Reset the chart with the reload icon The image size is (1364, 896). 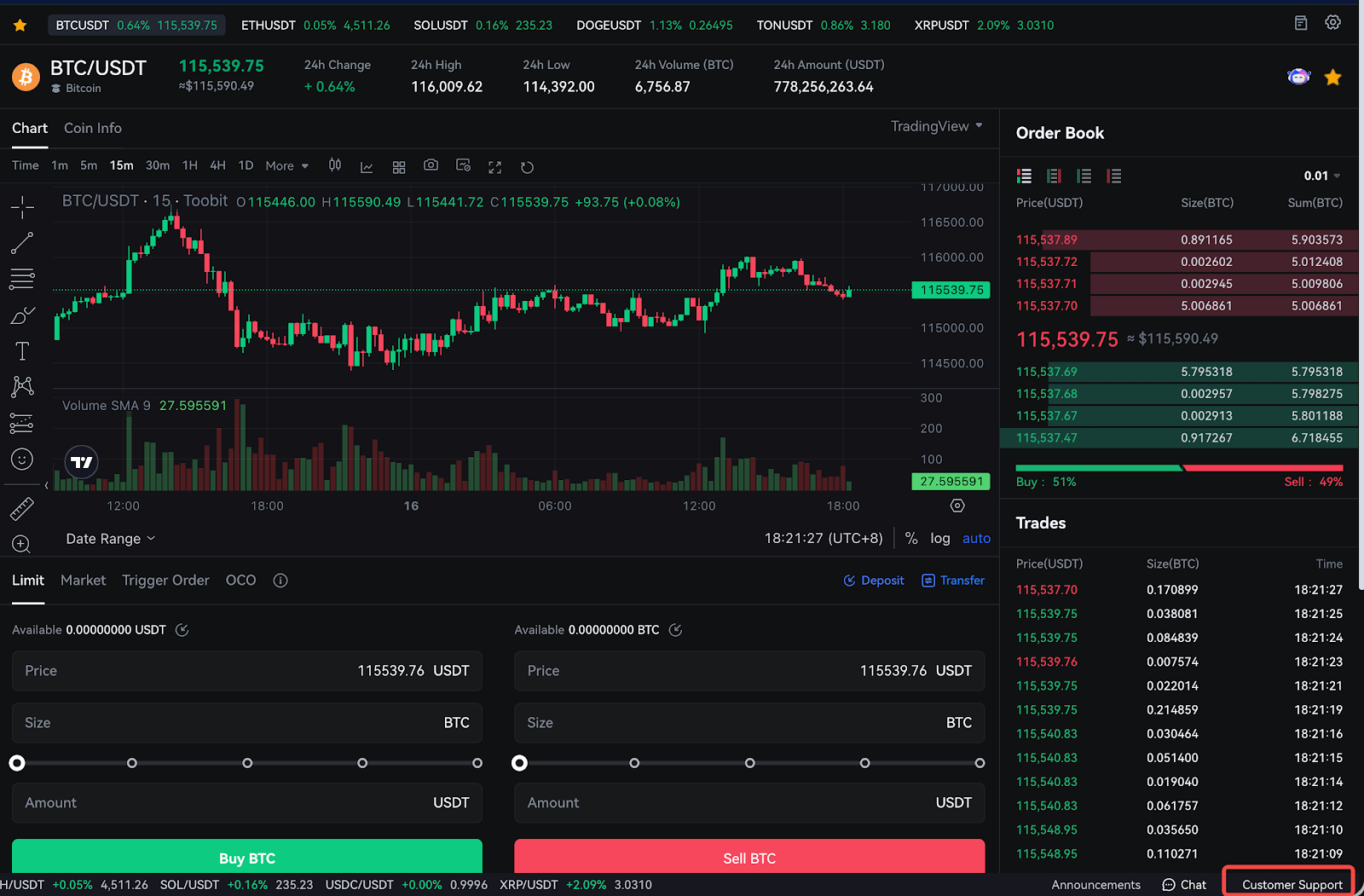point(527,167)
